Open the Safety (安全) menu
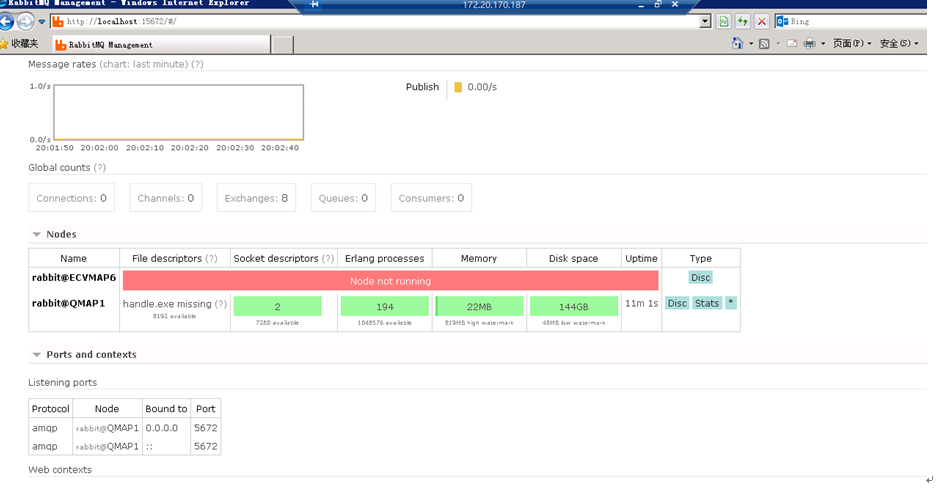 (x=899, y=43)
